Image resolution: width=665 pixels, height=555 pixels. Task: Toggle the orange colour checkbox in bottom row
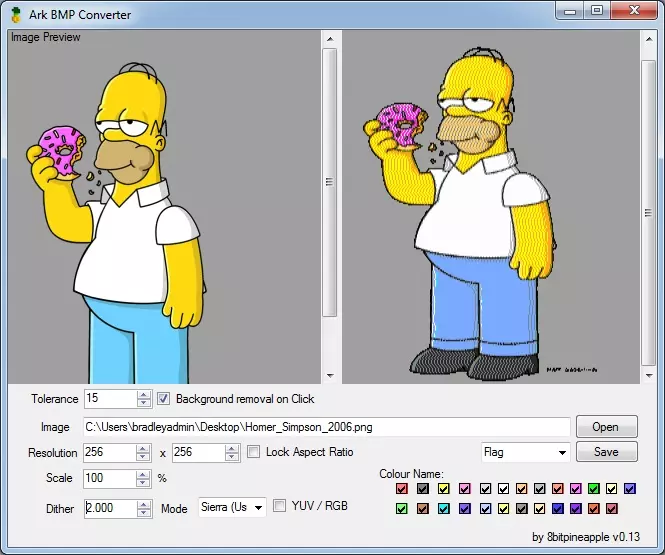(594, 508)
